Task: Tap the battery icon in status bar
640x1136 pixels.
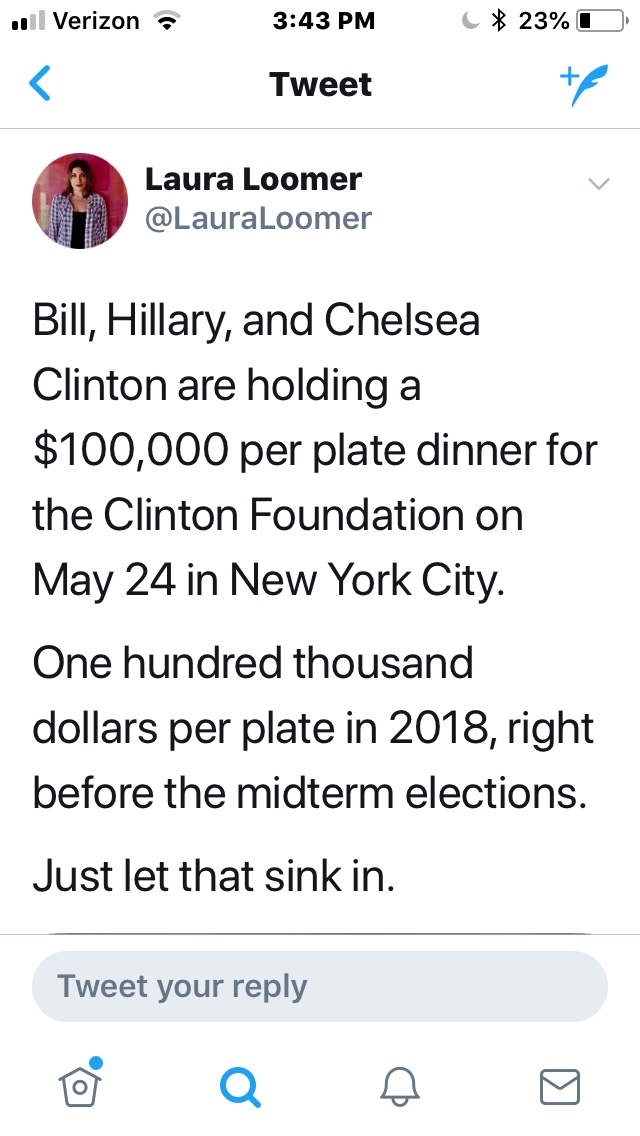Action: click(x=599, y=20)
